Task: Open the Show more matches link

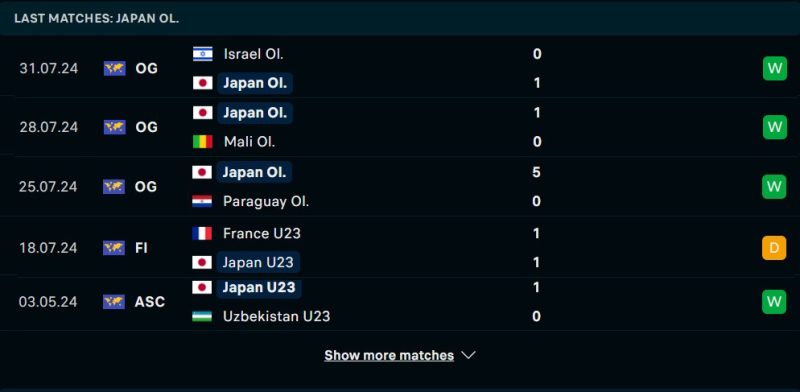Action: pos(389,355)
